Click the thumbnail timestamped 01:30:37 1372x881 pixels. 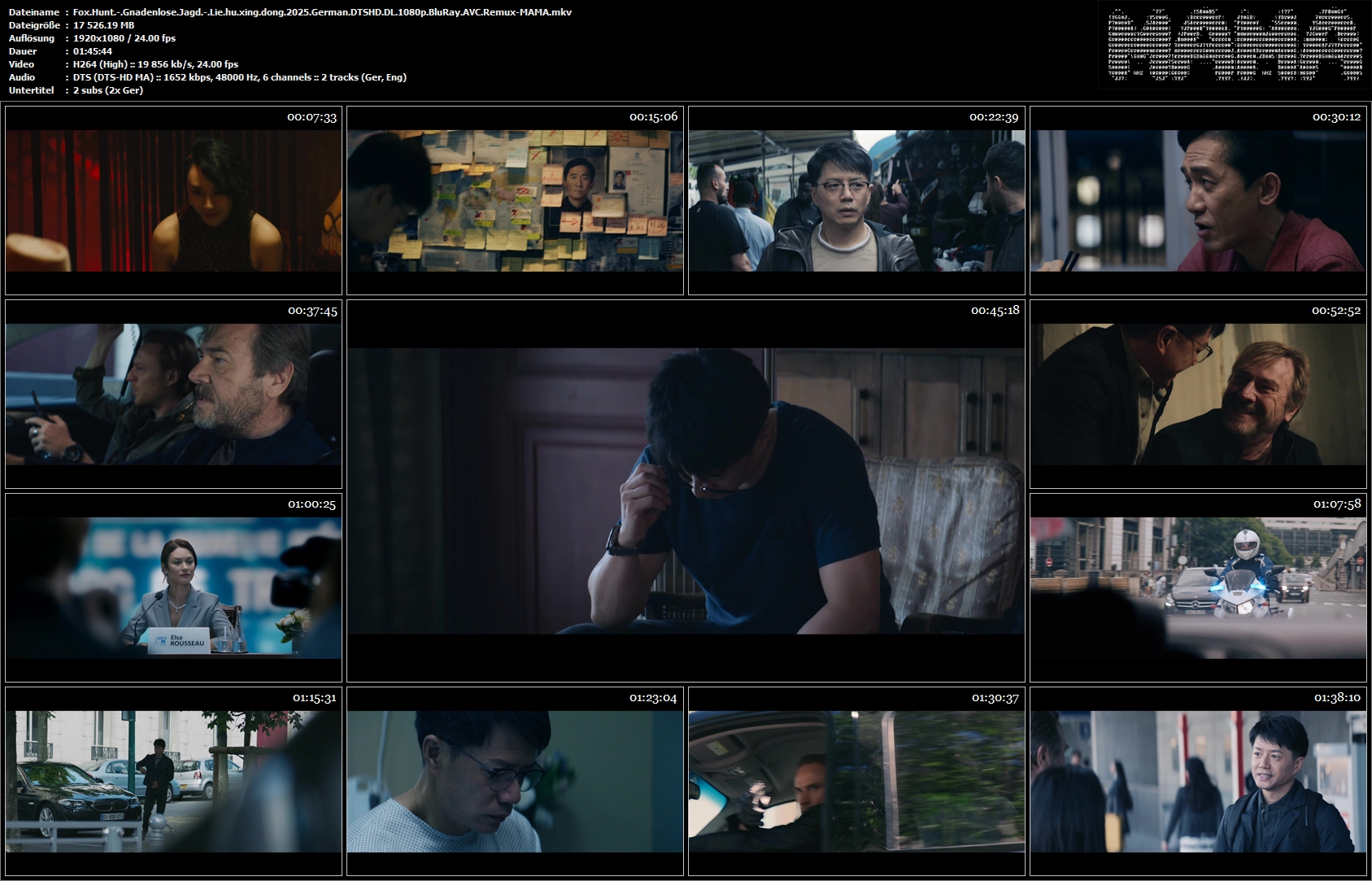tap(856, 781)
